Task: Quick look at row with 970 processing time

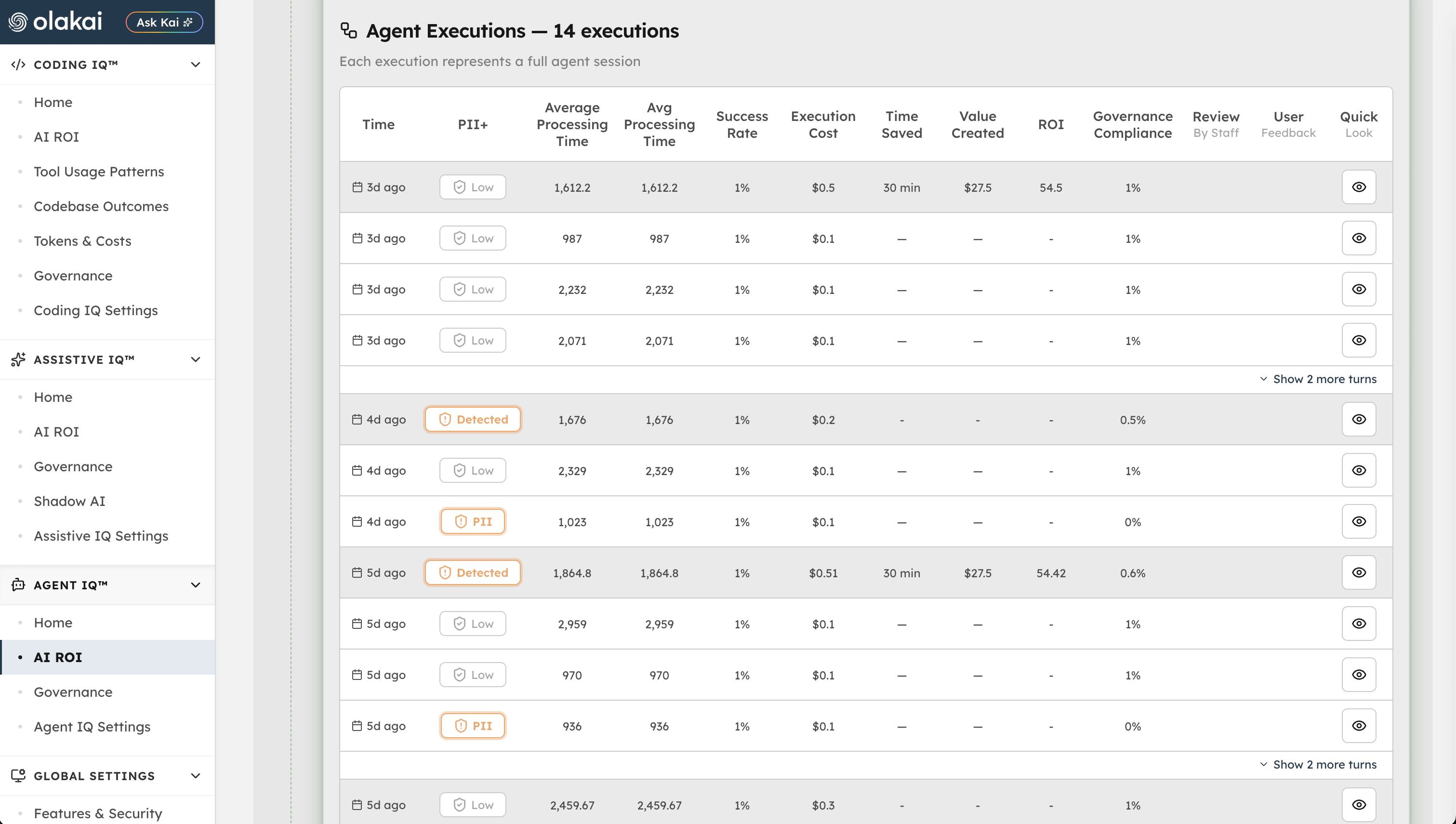Action: click(x=1359, y=675)
